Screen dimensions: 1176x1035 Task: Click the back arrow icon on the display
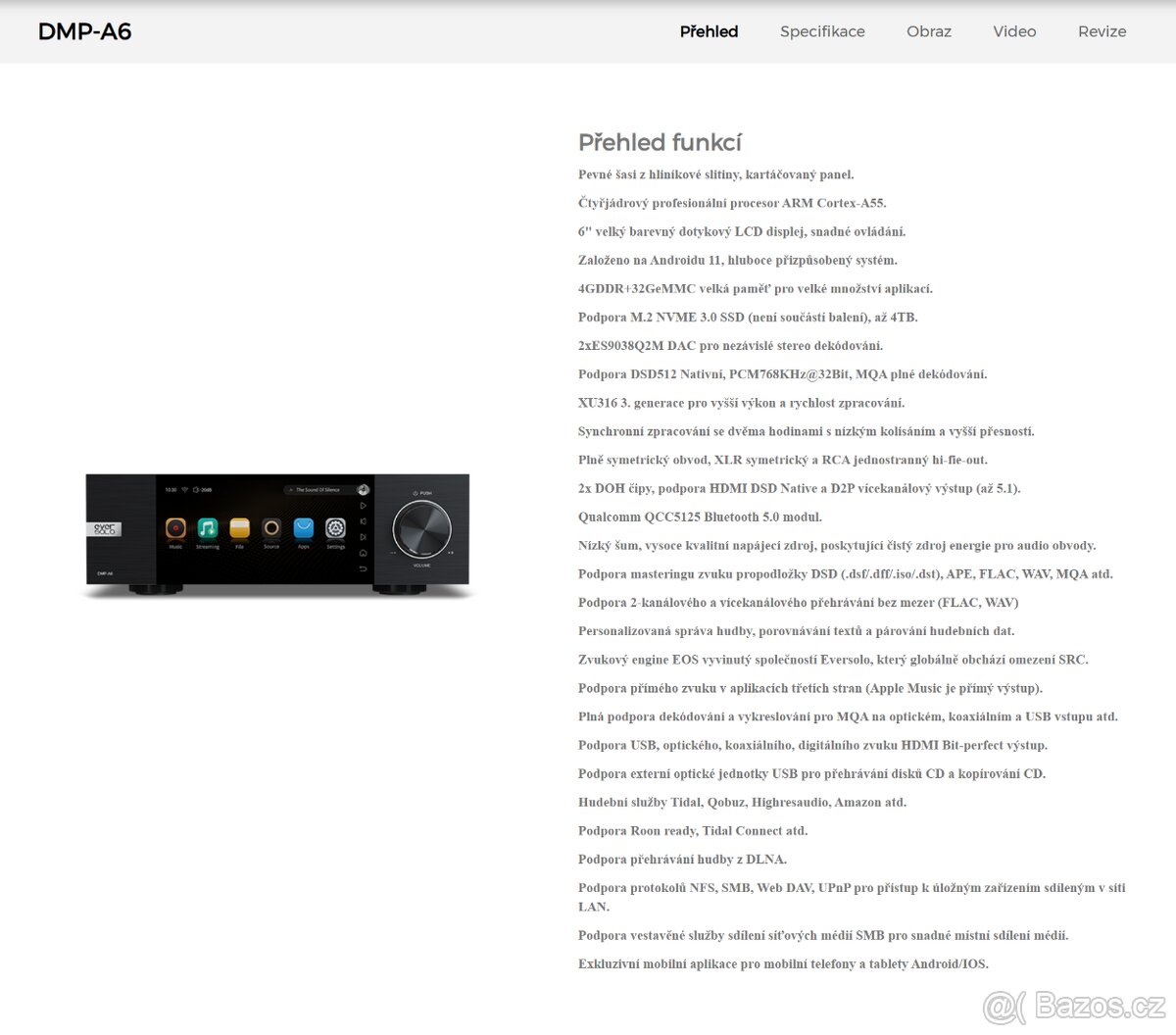click(x=364, y=568)
